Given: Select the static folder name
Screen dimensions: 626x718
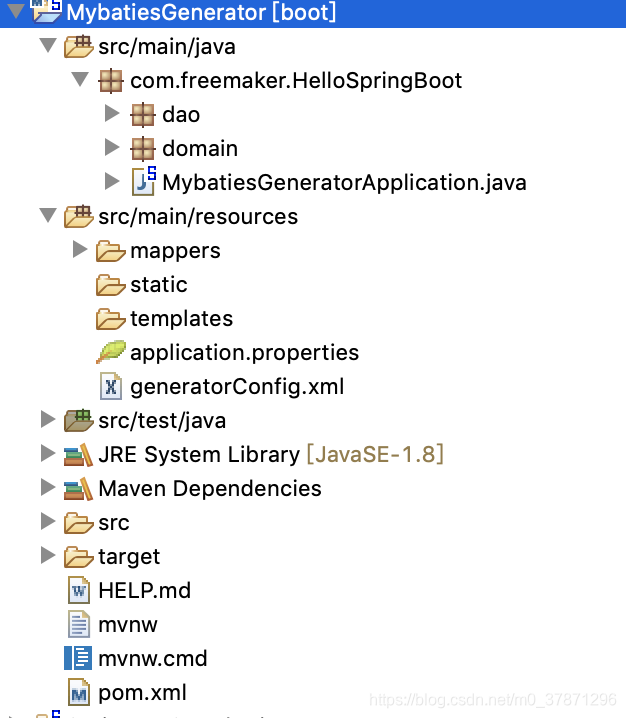Looking at the screenshot, I should (x=159, y=285).
